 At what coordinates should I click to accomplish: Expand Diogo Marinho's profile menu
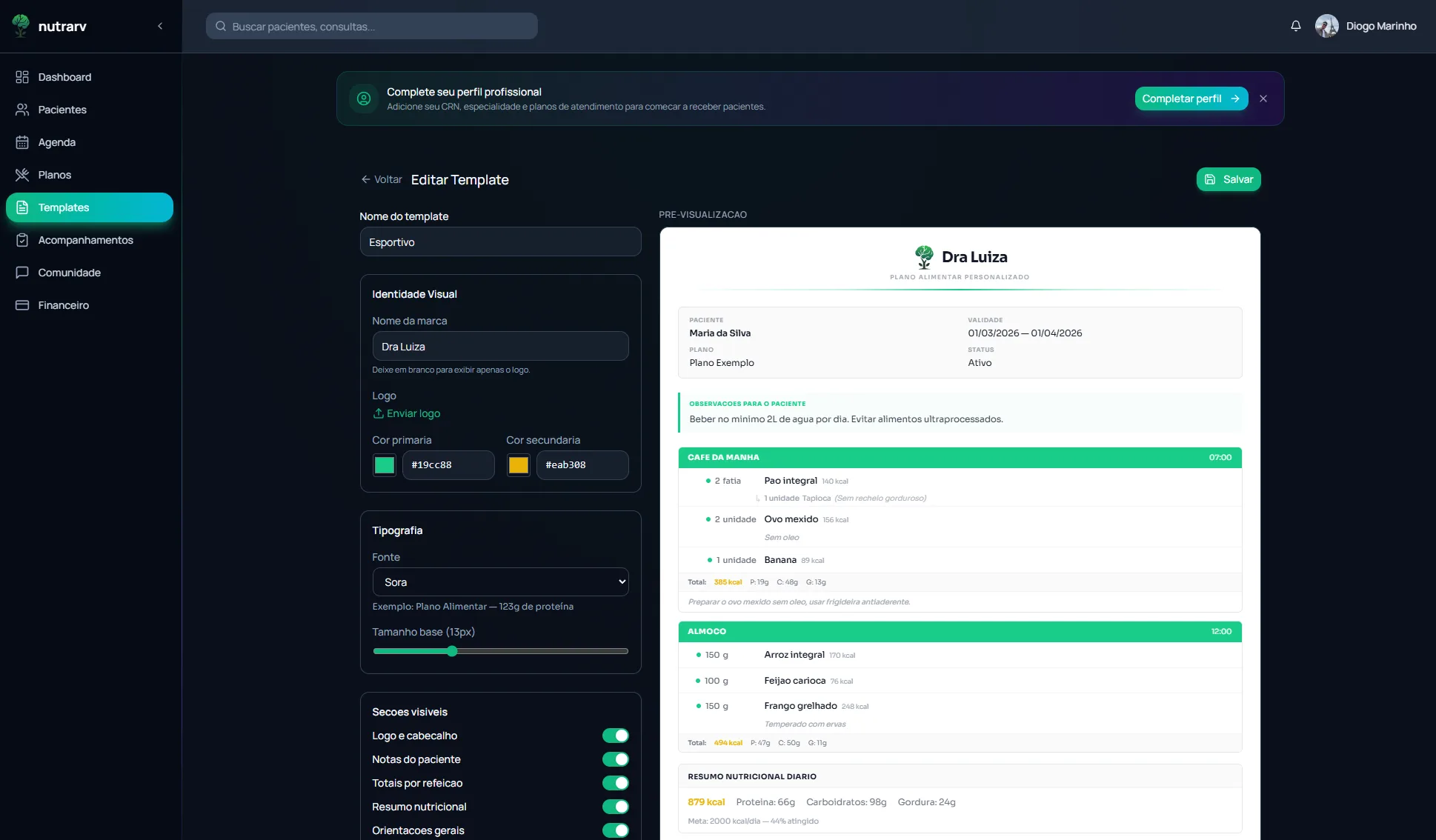tap(1367, 25)
